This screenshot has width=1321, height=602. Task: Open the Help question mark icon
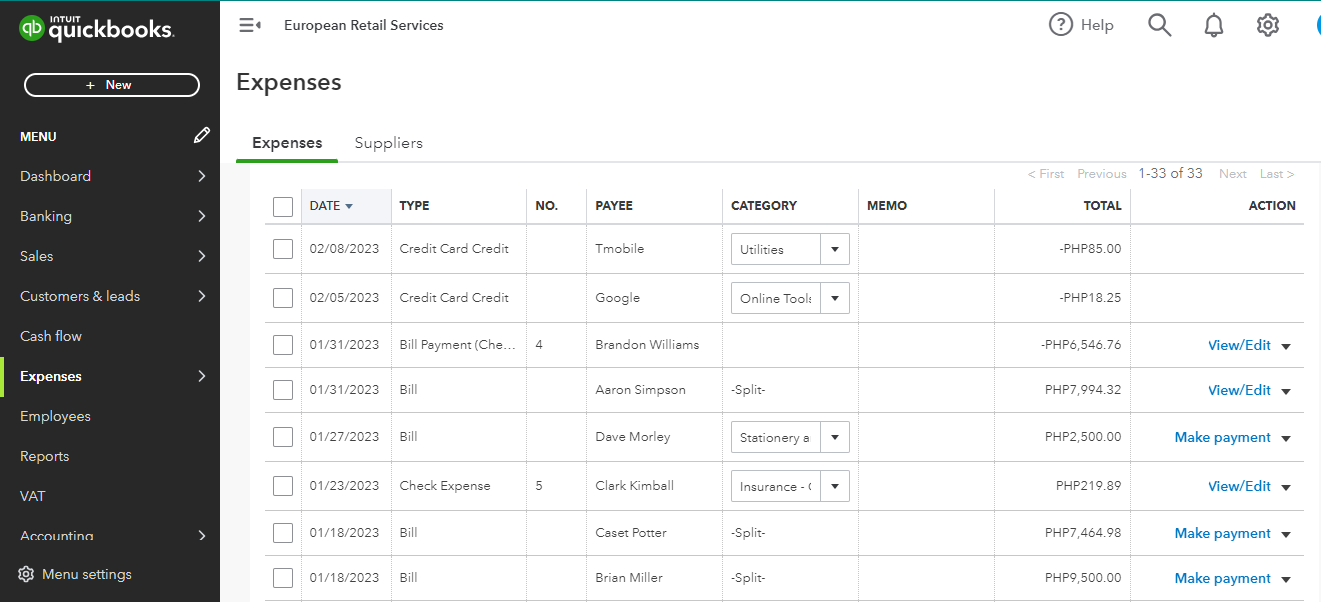1061,25
